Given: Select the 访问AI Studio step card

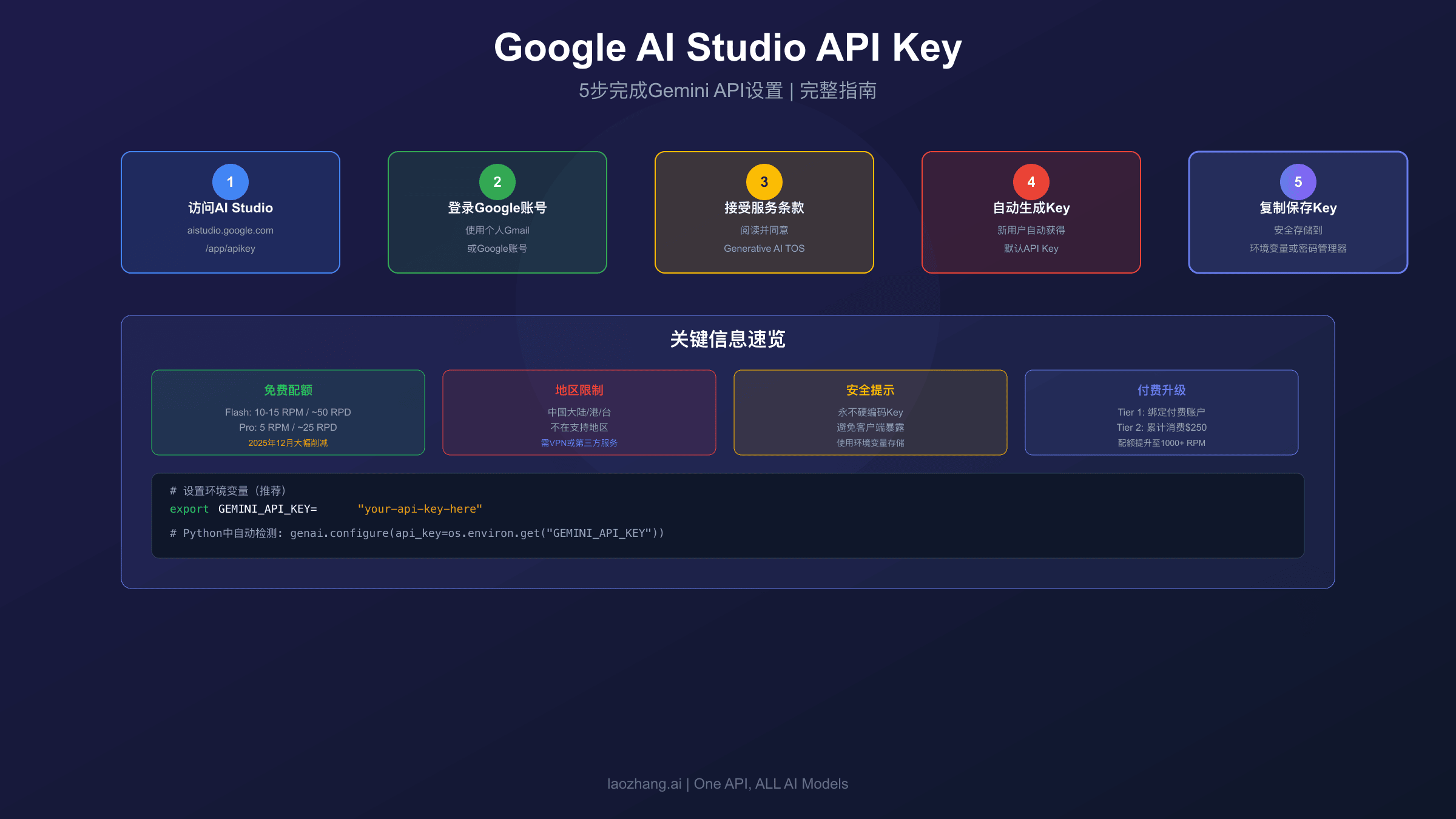Looking at the screenshot, I should pos(230,212).
